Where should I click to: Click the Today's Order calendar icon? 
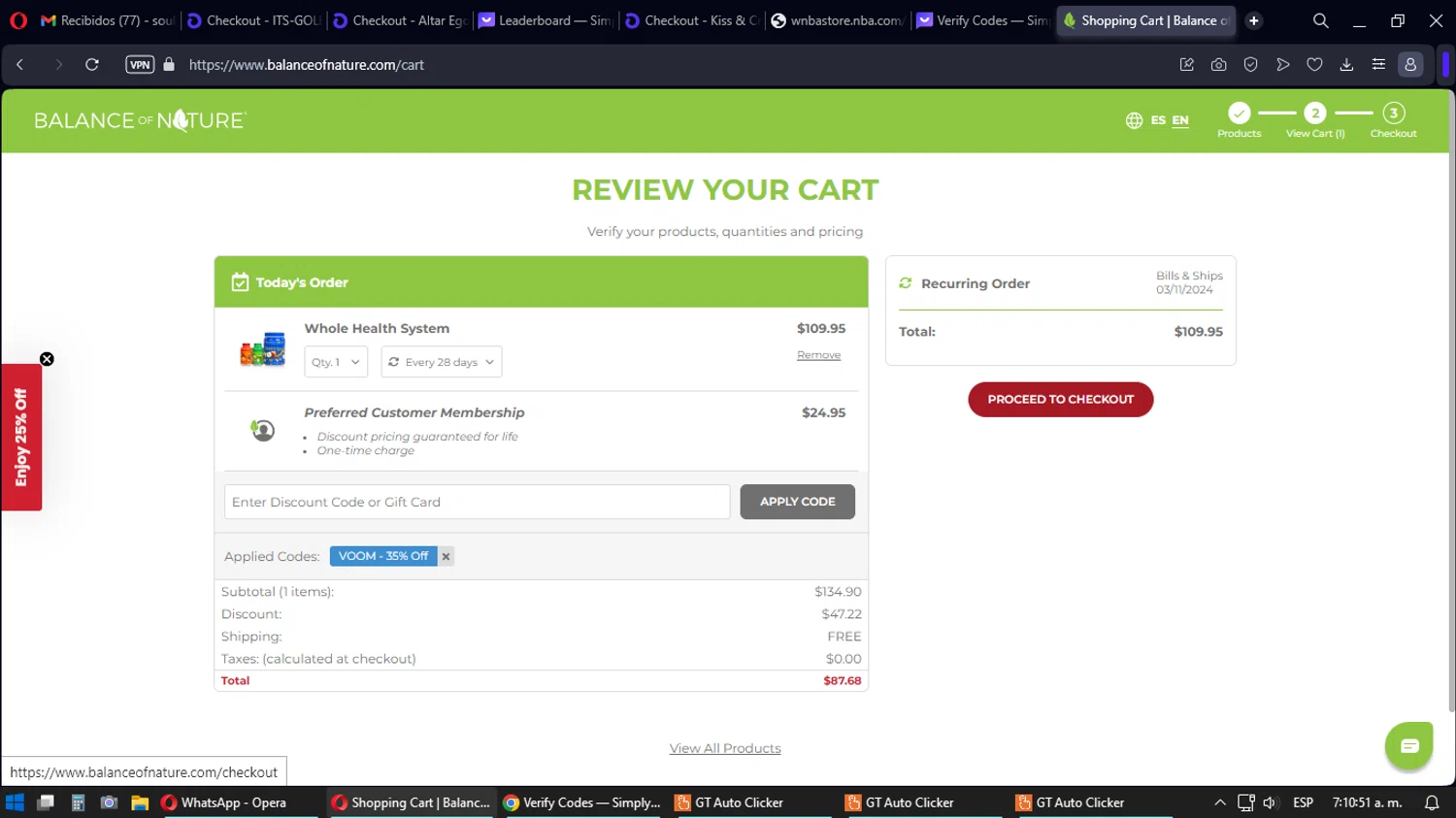tap(240, 282)
